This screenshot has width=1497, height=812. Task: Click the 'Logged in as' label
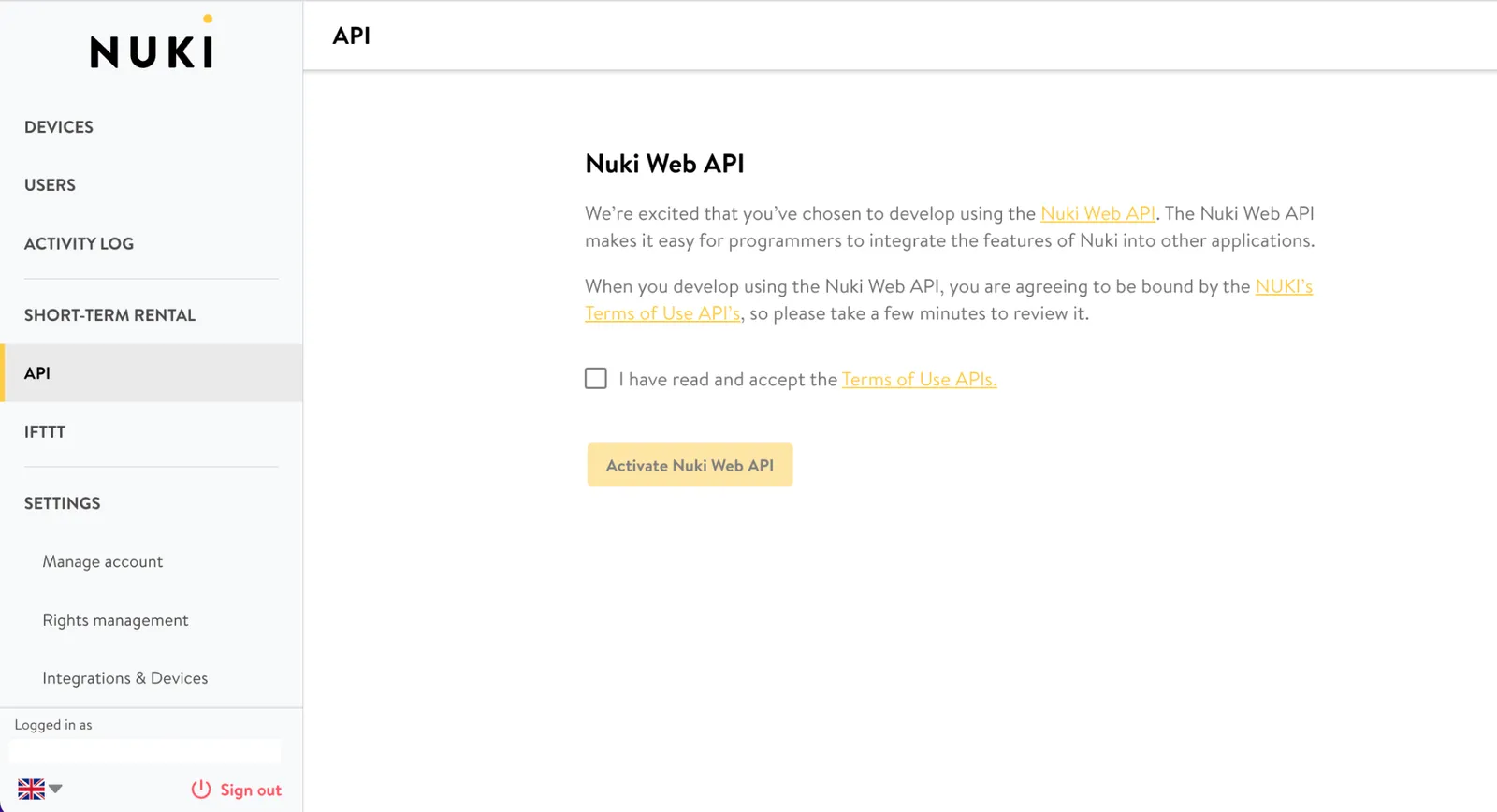click(x=53, y=725)
